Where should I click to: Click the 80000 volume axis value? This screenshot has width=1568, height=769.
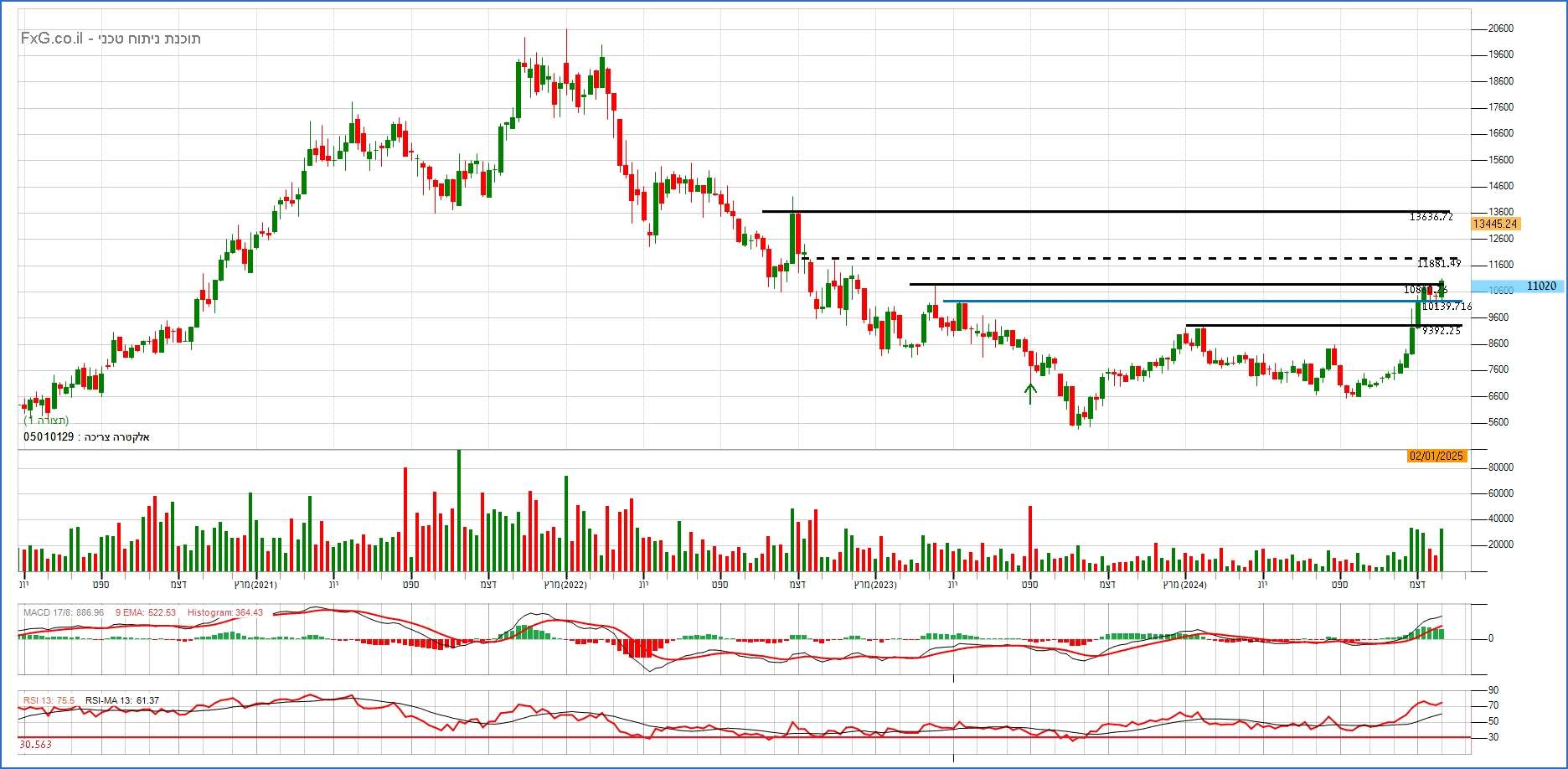pyautogui.click(x=1500, y=467)
